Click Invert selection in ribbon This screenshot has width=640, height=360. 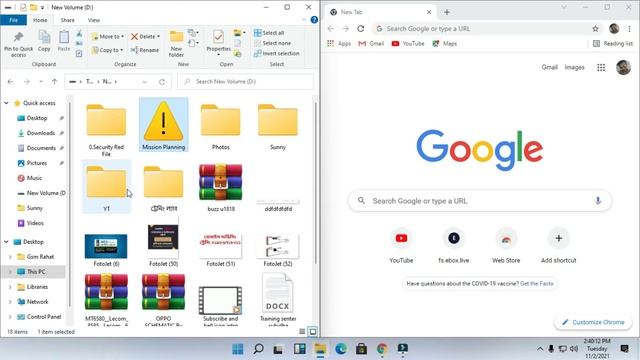276,53
